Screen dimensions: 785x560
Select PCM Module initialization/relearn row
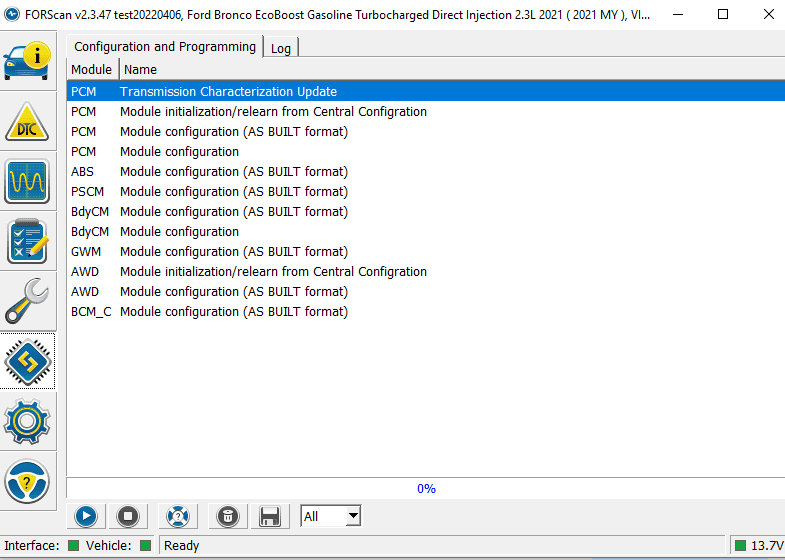pos(426,112)
